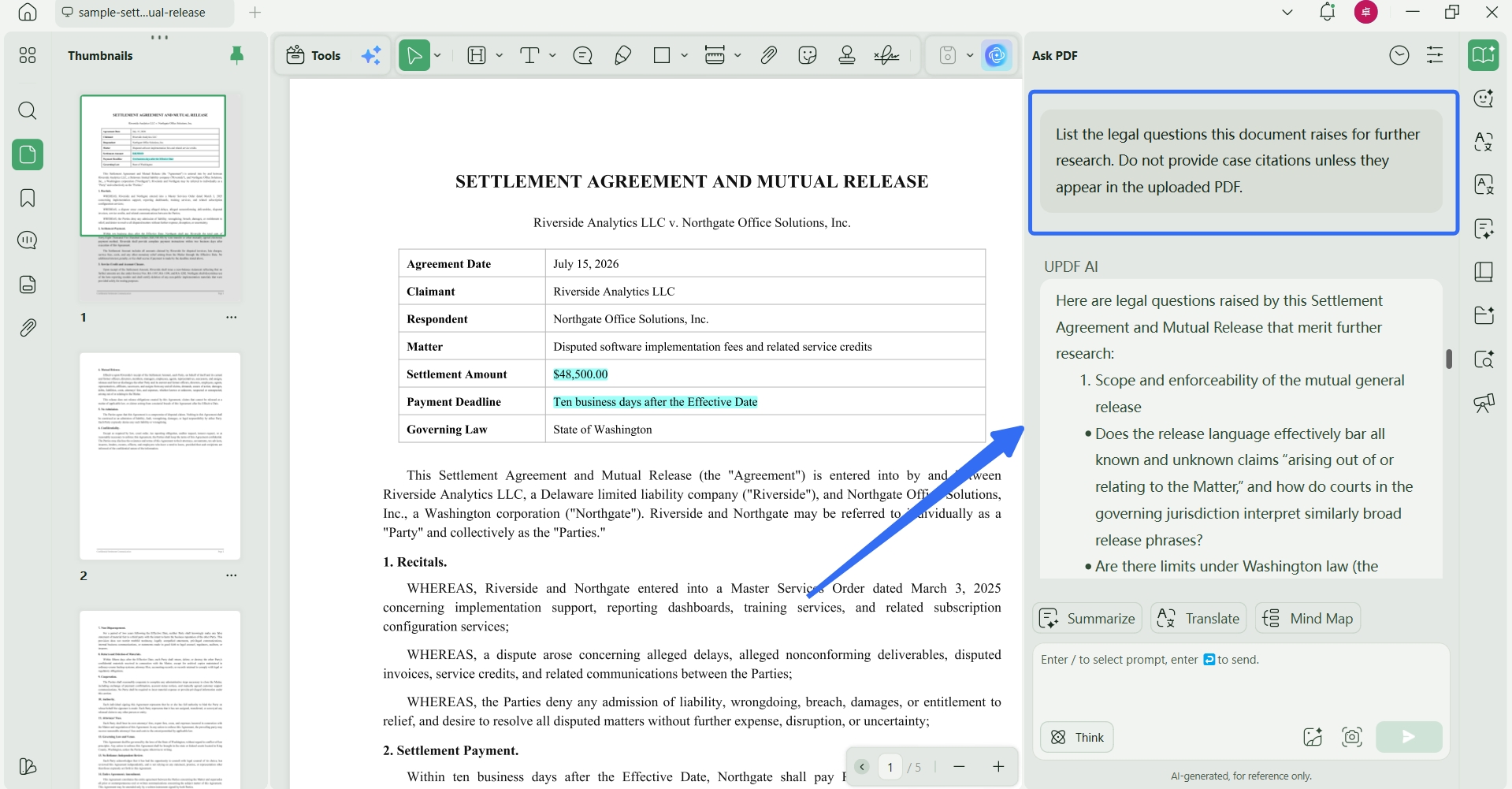The height and width of the screenshot is (789, 1512).
Task: Click the zoom in plus button
Action: [998, 767]
